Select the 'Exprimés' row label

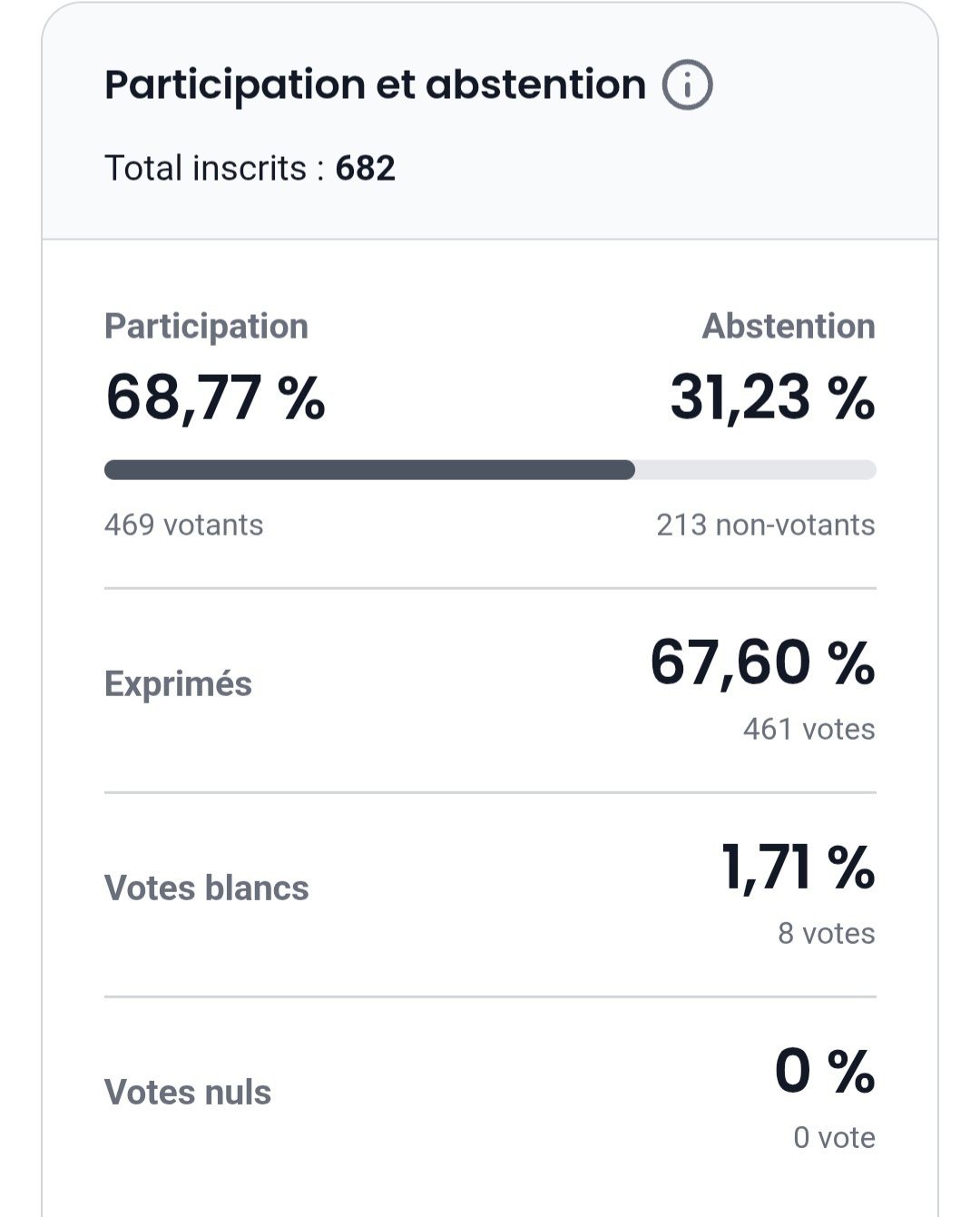(x=178, y=684)
